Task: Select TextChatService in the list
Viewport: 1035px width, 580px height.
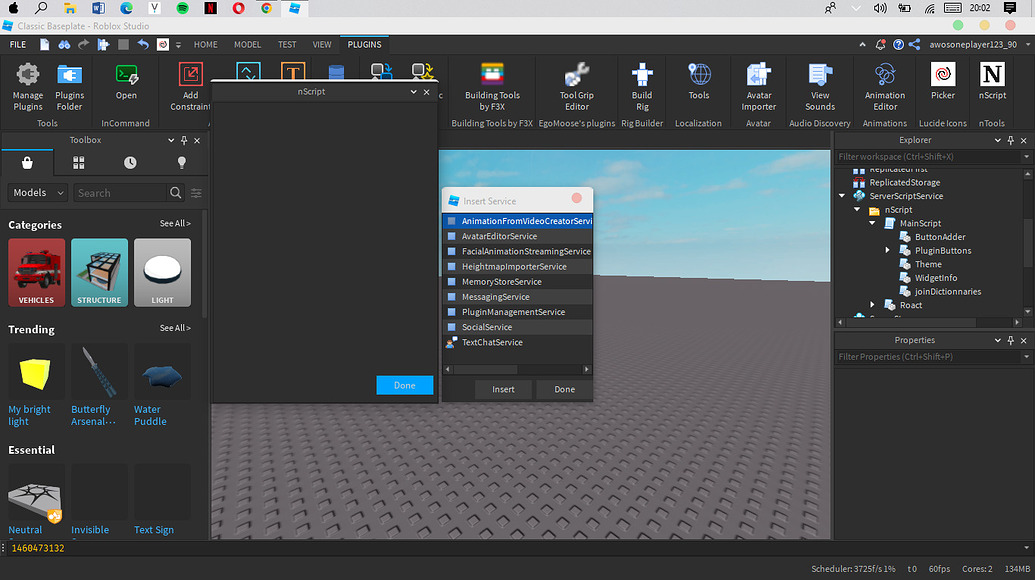Action: point(518,342)
